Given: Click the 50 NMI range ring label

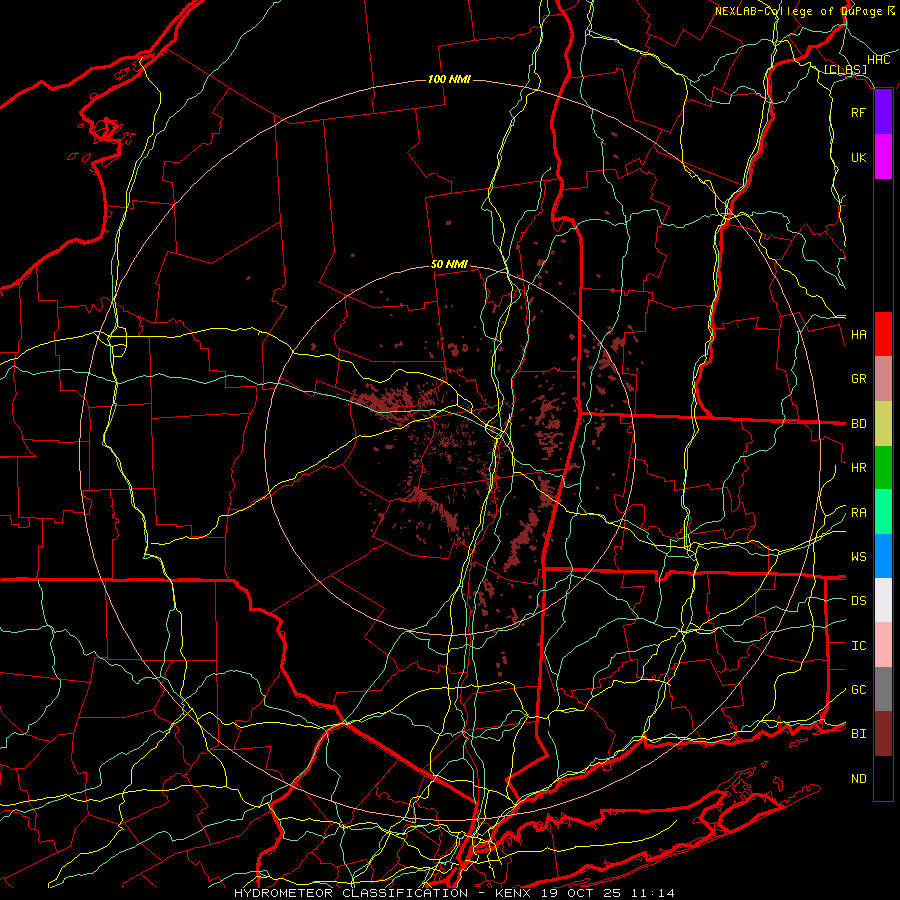Looking at the screenshot, I should point(449,265).
